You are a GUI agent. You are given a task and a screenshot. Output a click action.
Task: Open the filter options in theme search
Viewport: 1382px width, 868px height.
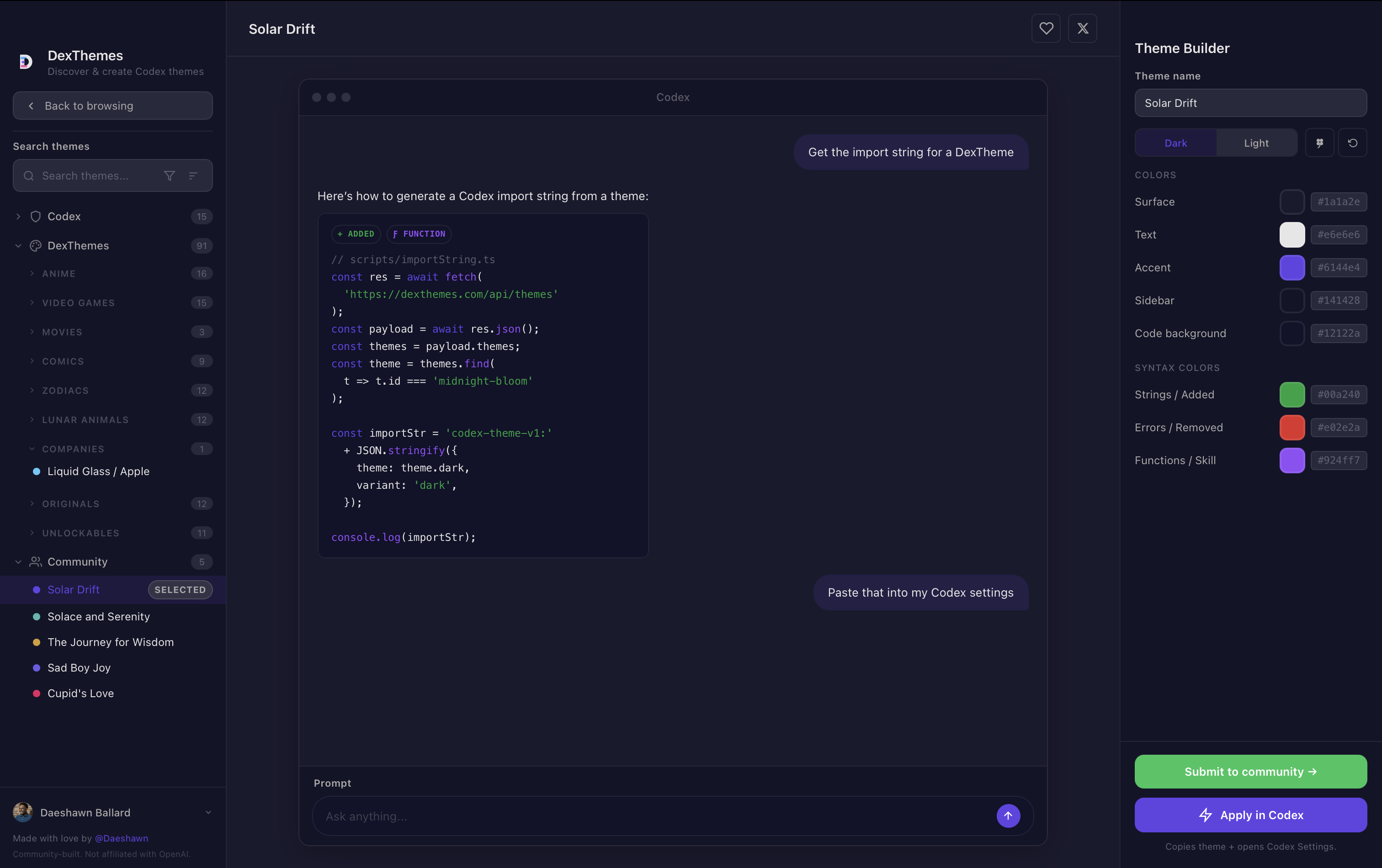tap(169, 175)
